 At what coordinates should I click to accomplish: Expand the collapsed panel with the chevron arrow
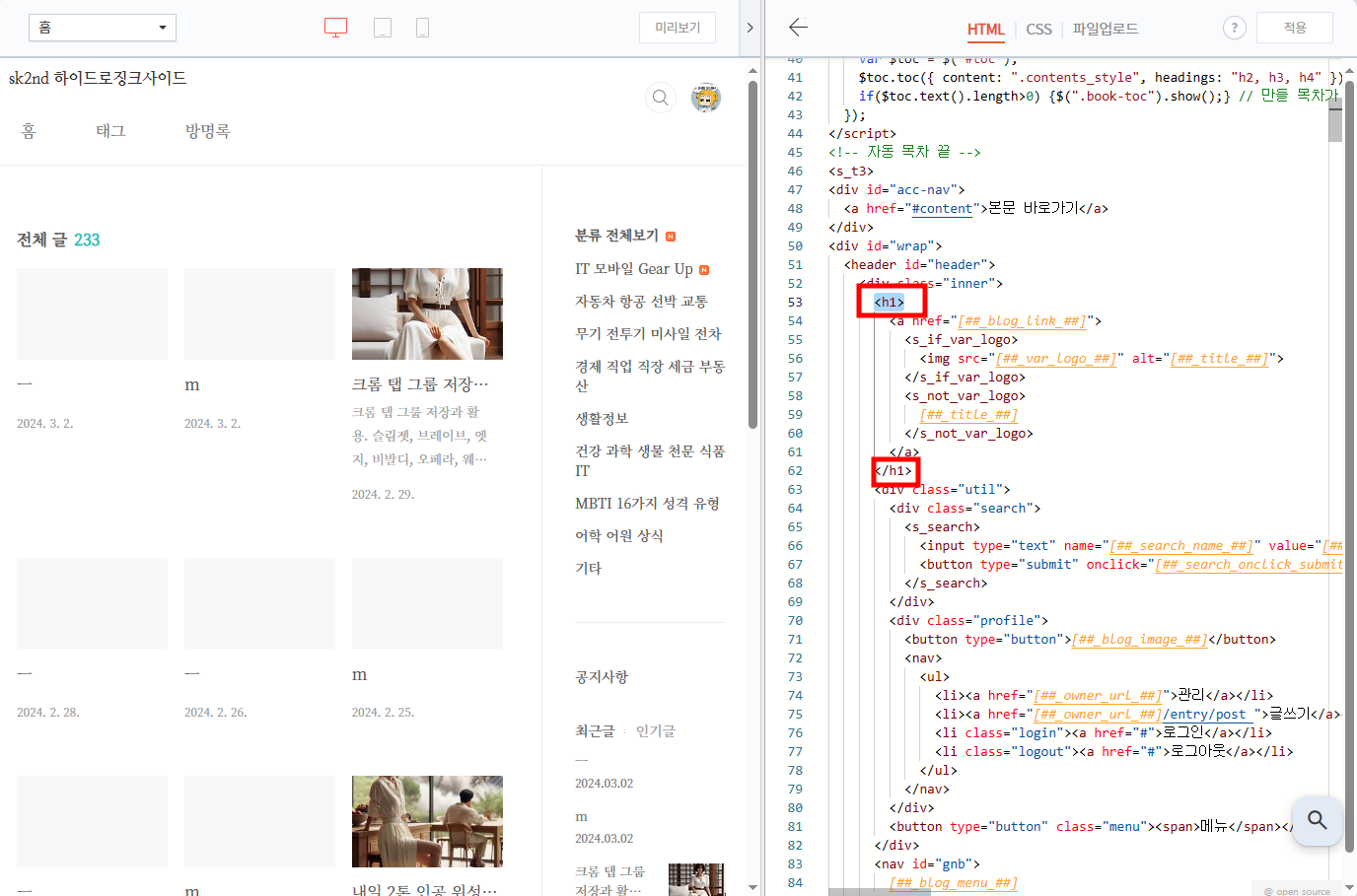(750, 28)
